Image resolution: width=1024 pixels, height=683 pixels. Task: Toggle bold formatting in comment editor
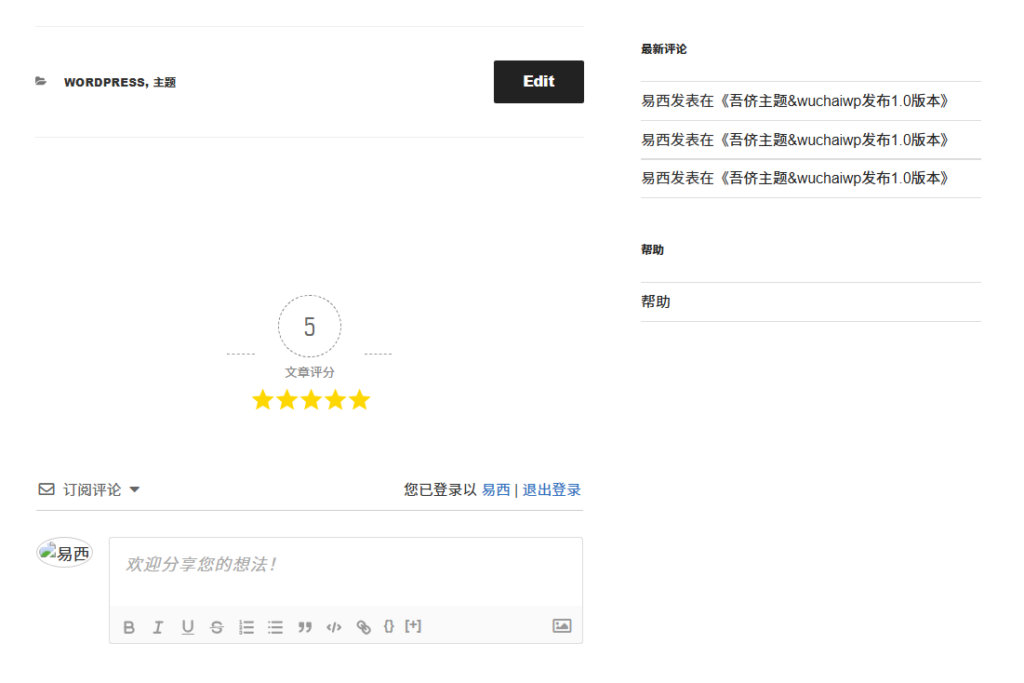(x=129, y=627)
